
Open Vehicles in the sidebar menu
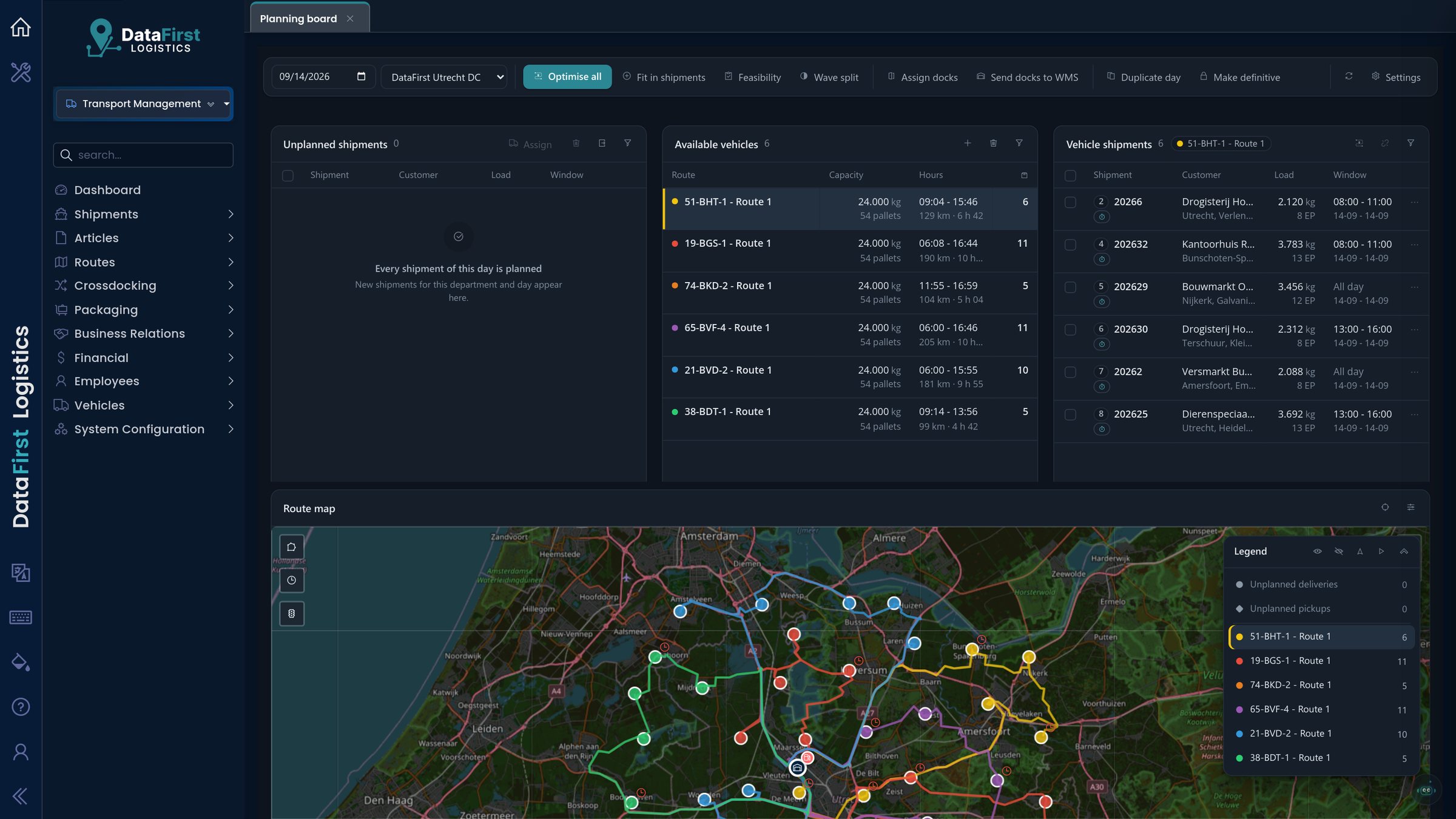(99, 405)
